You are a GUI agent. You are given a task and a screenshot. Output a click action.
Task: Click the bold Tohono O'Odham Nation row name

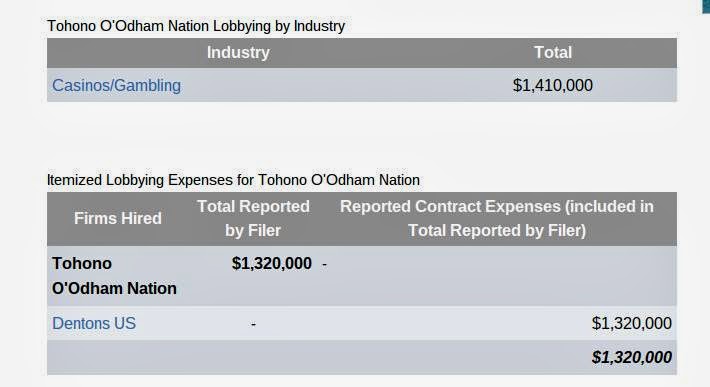114,276
